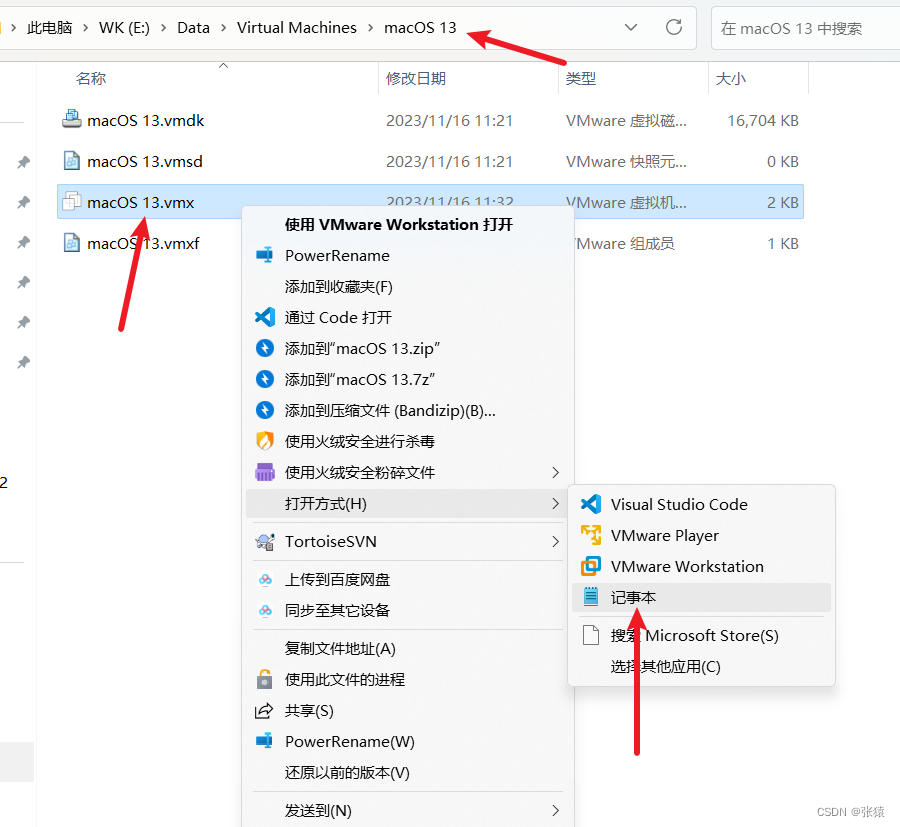Click the VMware Workstation submenu icon
Screen dimensions: 900x827
coord(591,566)
